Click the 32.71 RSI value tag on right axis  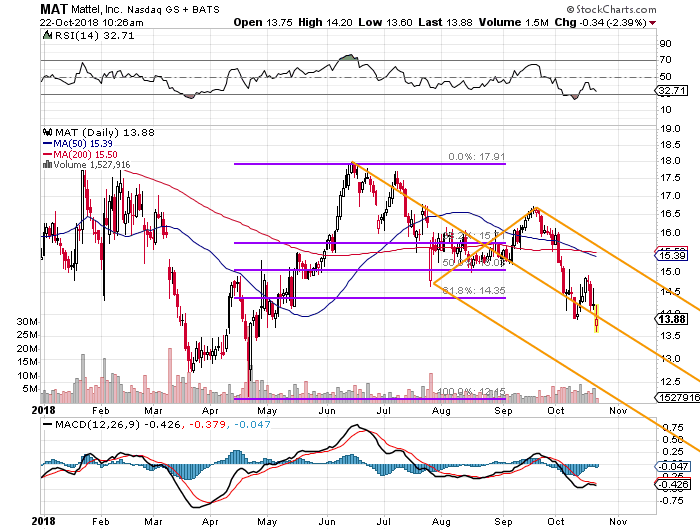coord(672,91)
